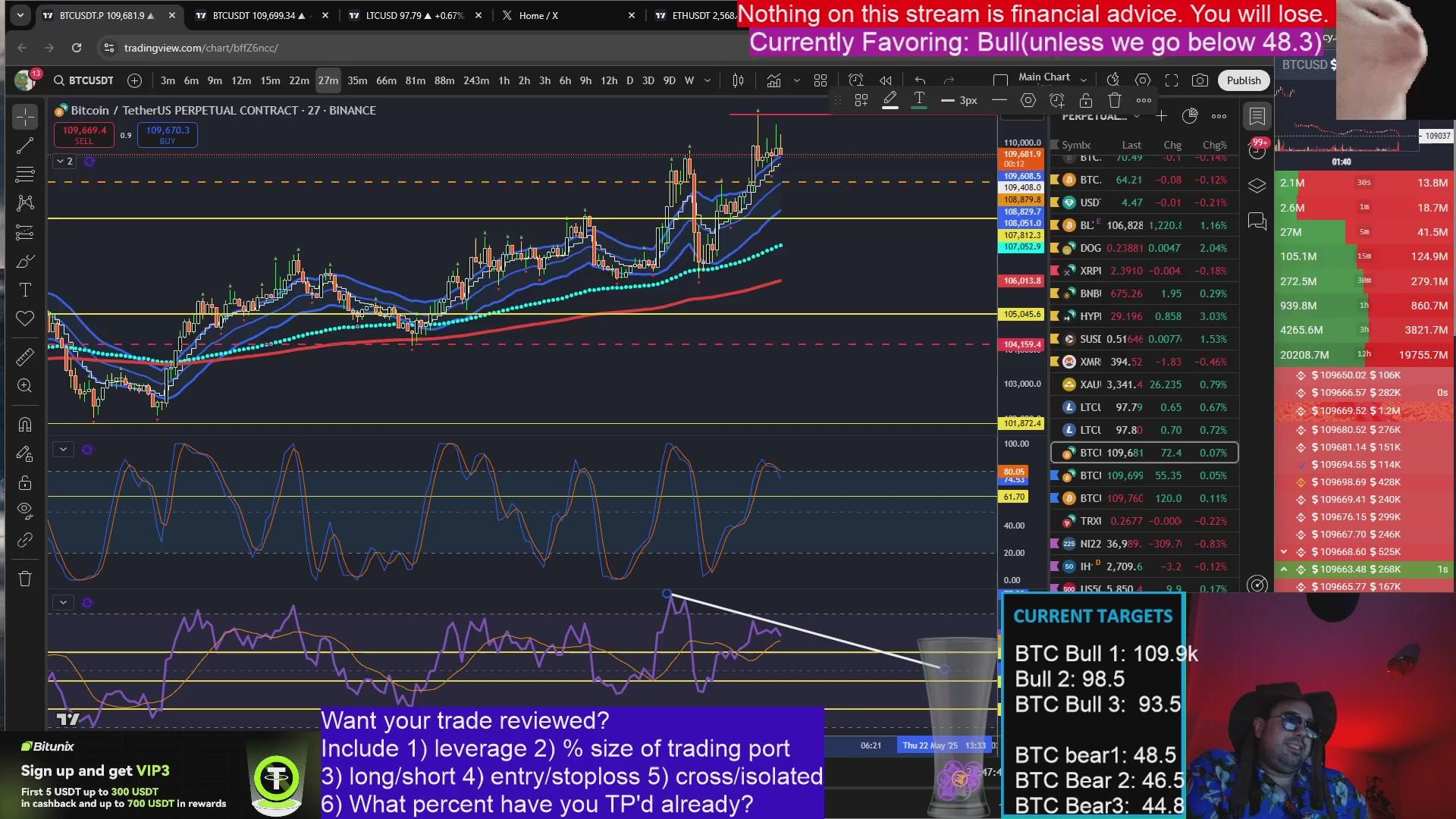Select the 1h timeframe

pos(504,80)
